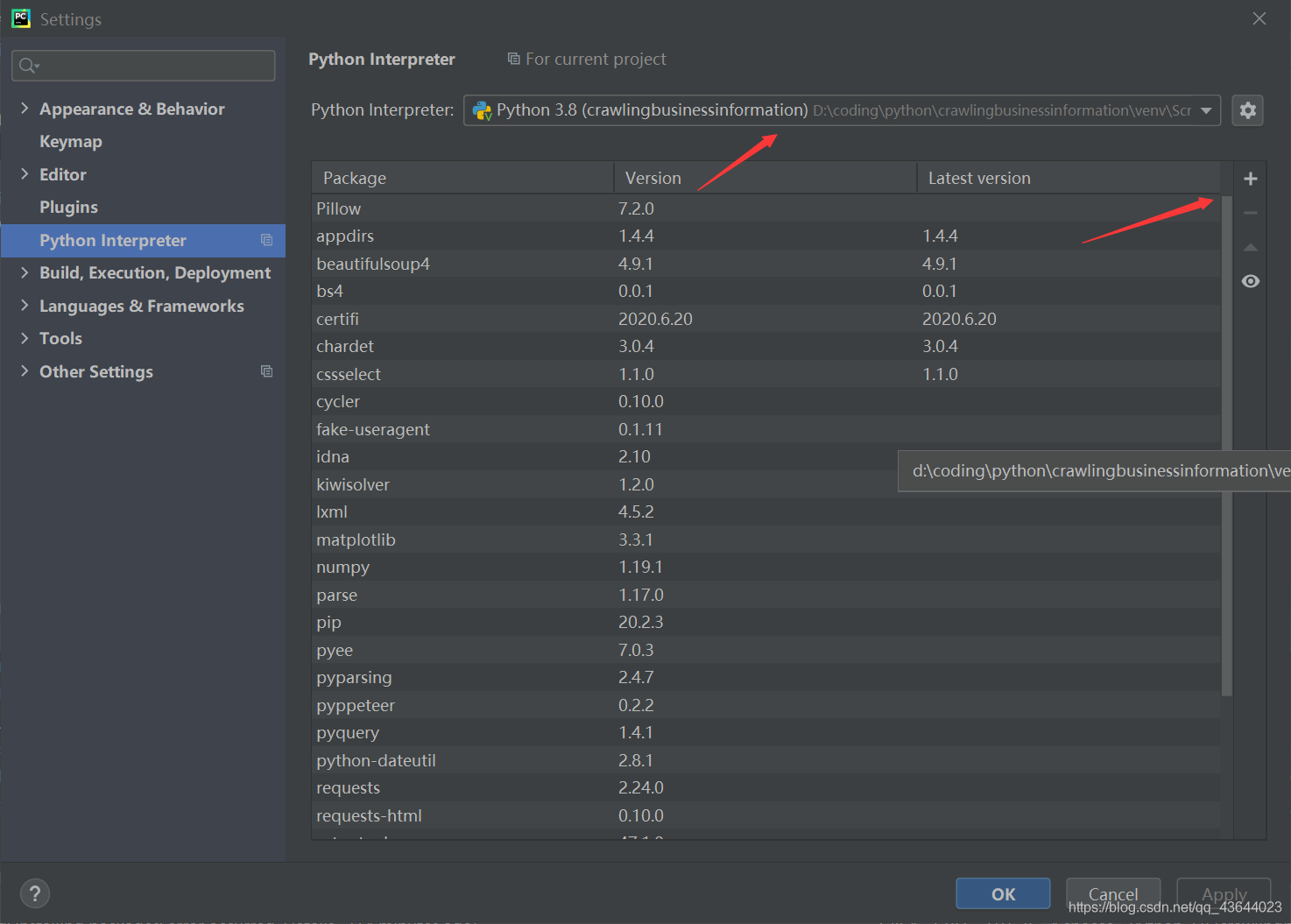1291x924 pixels.
Task: Select the Pillow package row
Action: (x=765, y=208)
